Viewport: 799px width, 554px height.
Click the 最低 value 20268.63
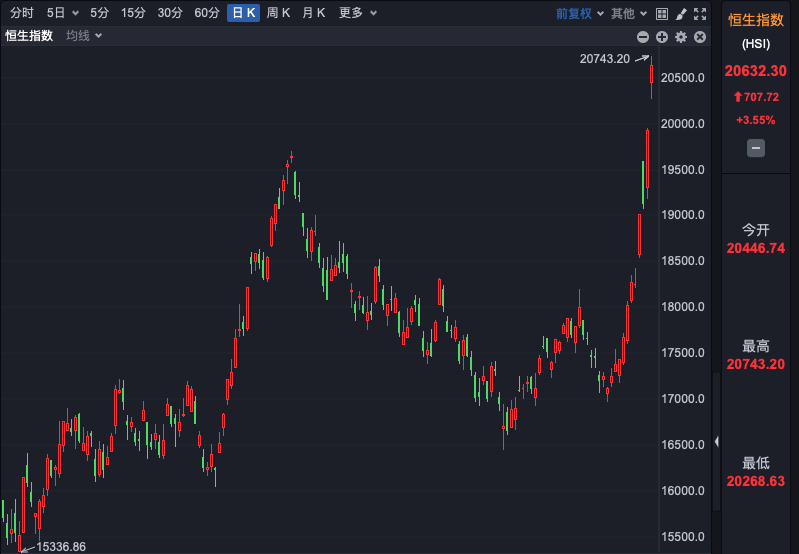tap(756, 481)
